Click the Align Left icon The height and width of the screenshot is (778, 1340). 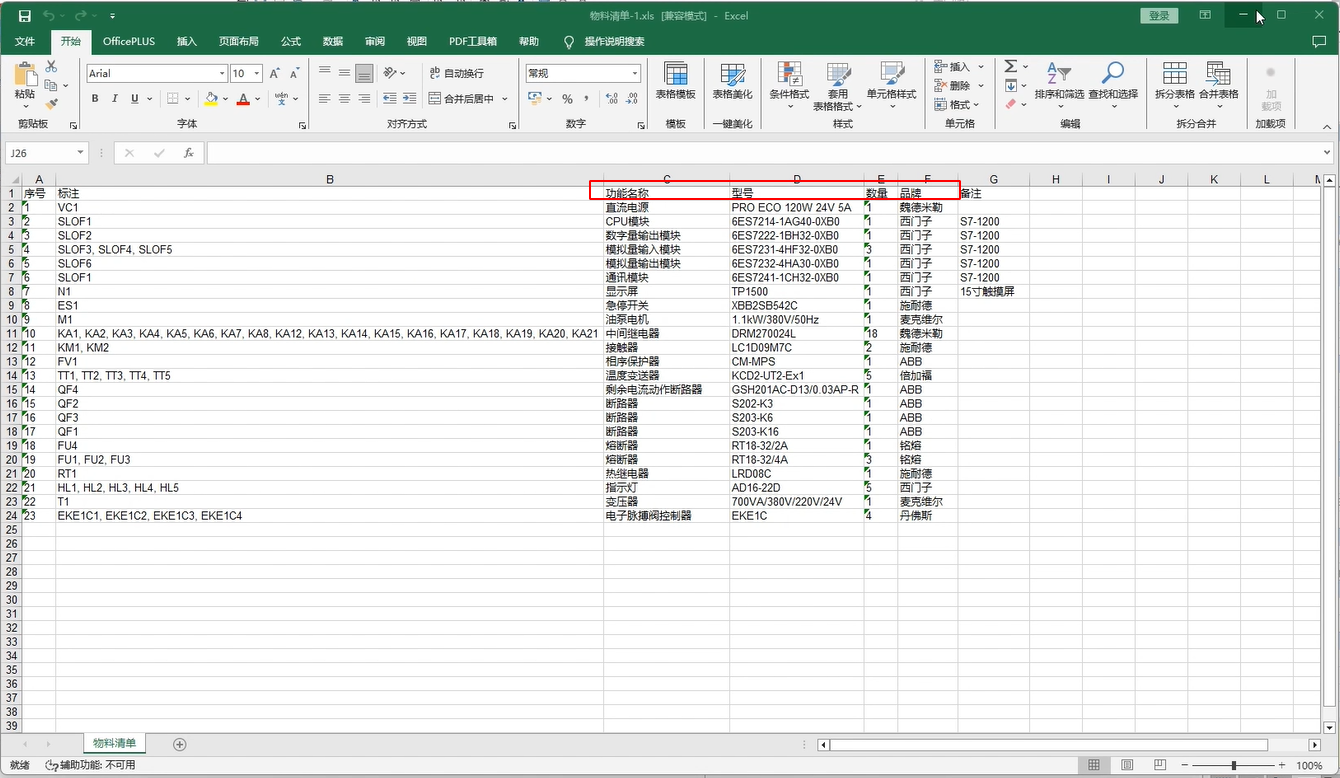pyautogui.click(x=325, y=98)
